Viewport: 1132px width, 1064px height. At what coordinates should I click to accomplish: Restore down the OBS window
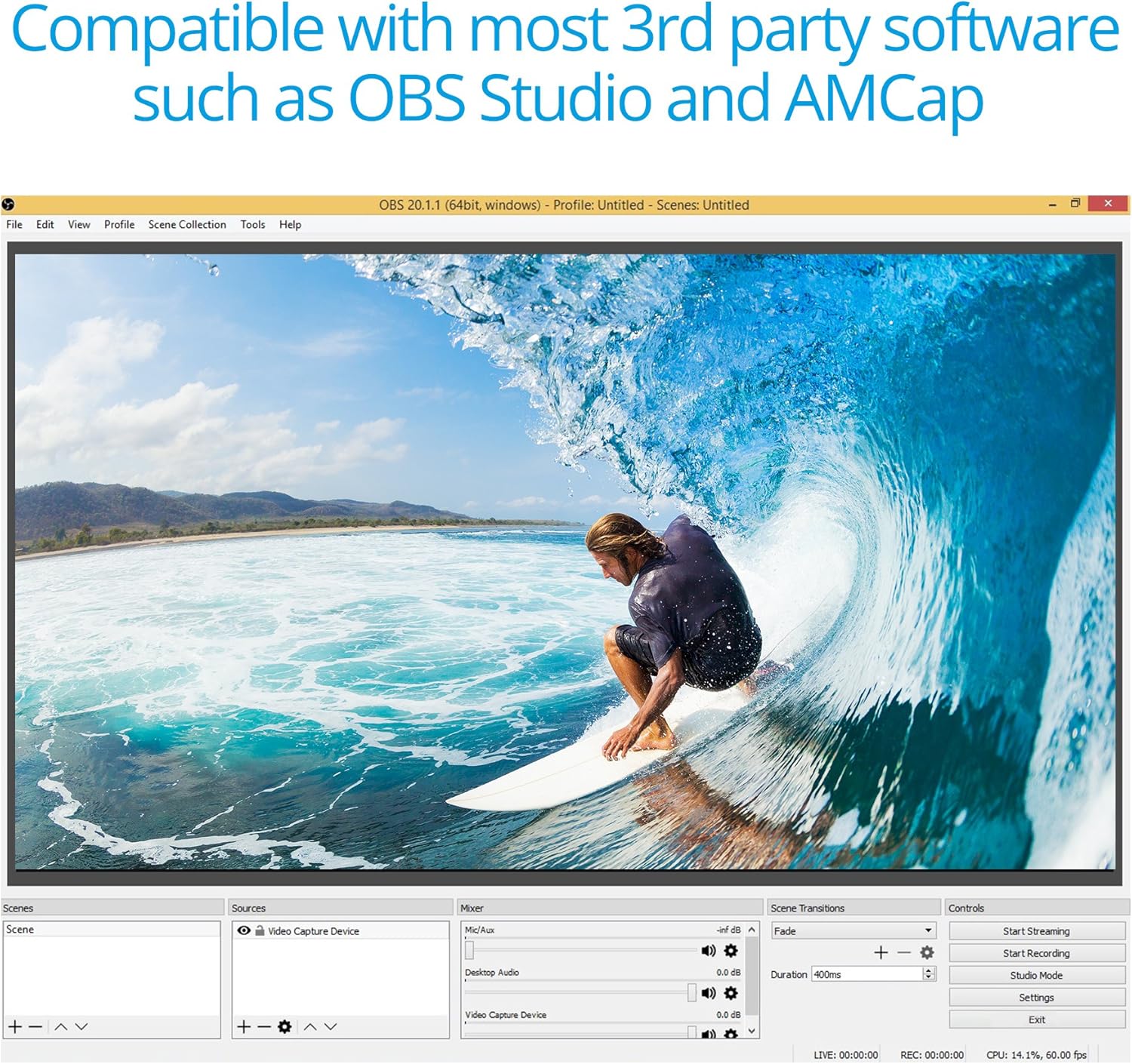click(1075, 204)
